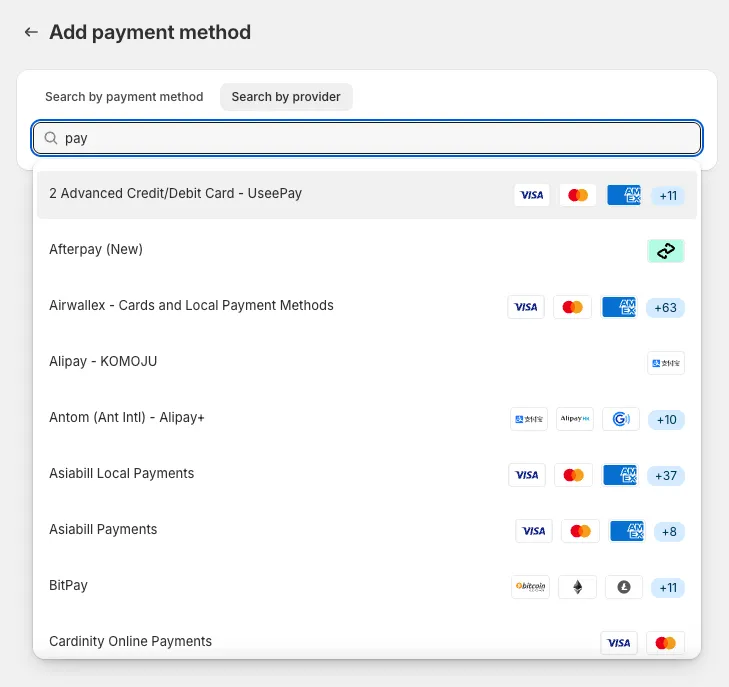Image resolution: width=729 pixels, height=687 pixels.
Task: Select the Search by provider tab
Action: pyautogui.click(x=286, y=97)
